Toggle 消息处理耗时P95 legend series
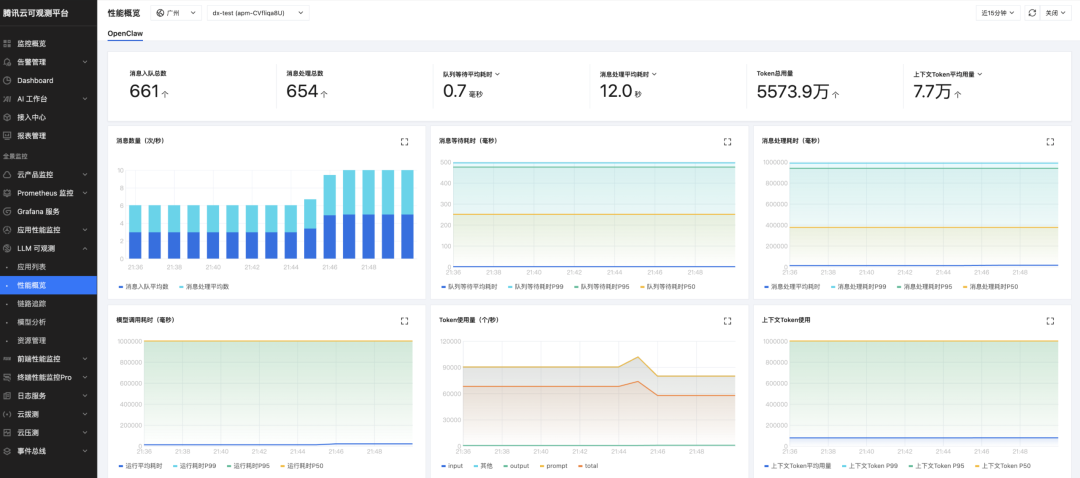This screenshot has height=478, width=1080. point(926,287)
